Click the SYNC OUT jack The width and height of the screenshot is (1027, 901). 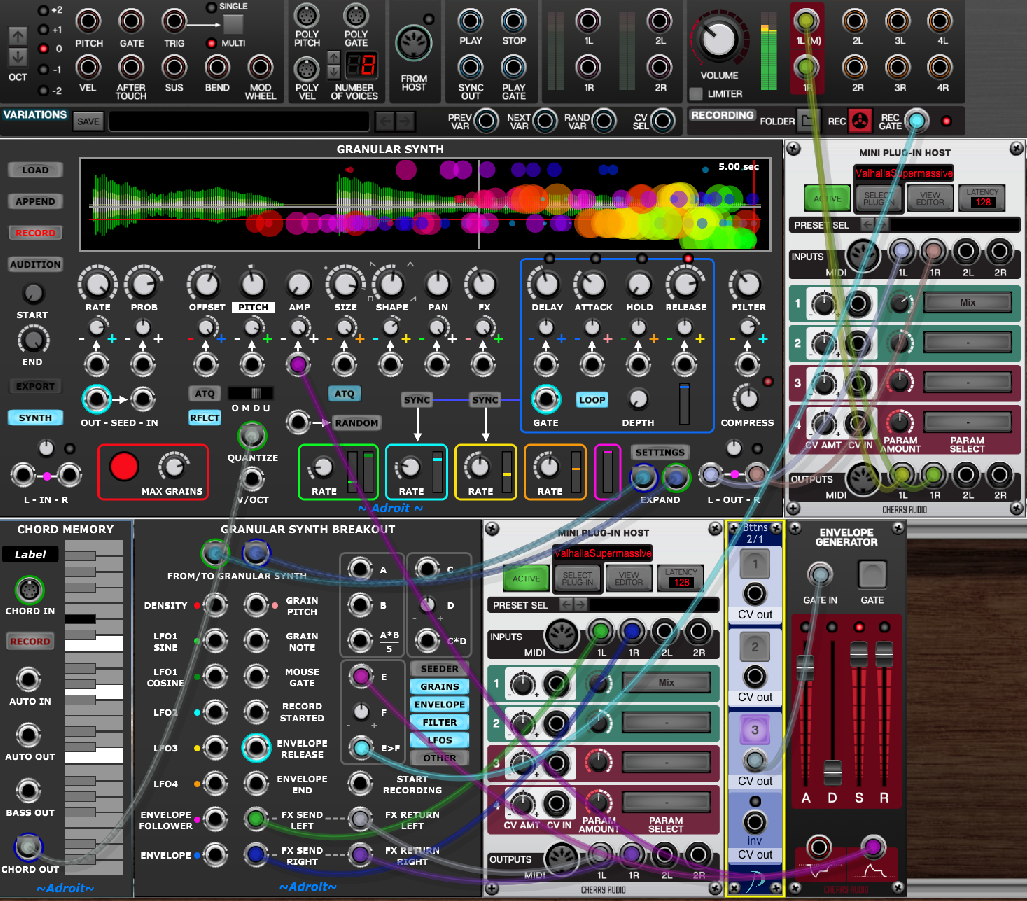(x=470, y=67)
